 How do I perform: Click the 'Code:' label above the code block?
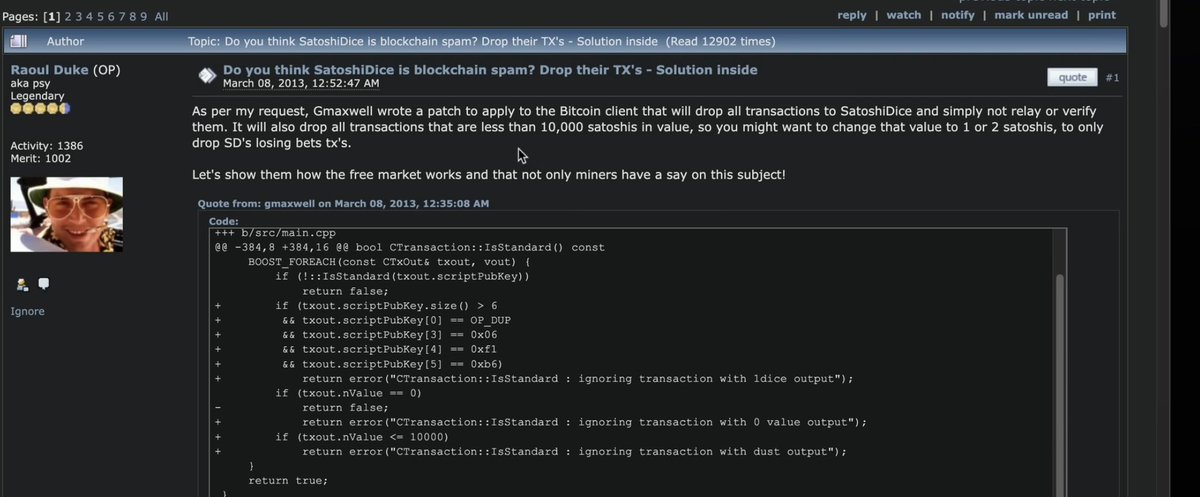[224, 221]
